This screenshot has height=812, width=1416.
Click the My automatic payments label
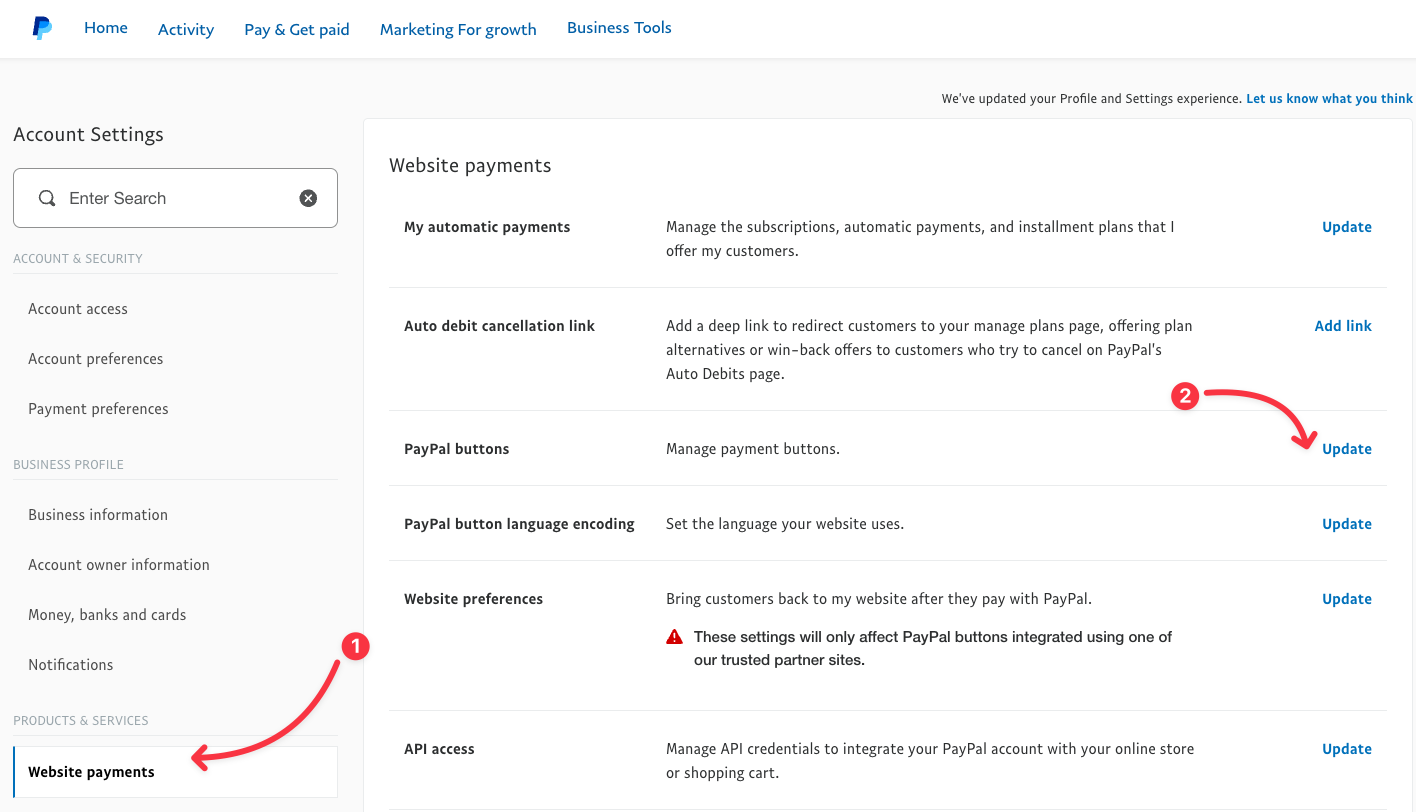(x=487, y=227)
